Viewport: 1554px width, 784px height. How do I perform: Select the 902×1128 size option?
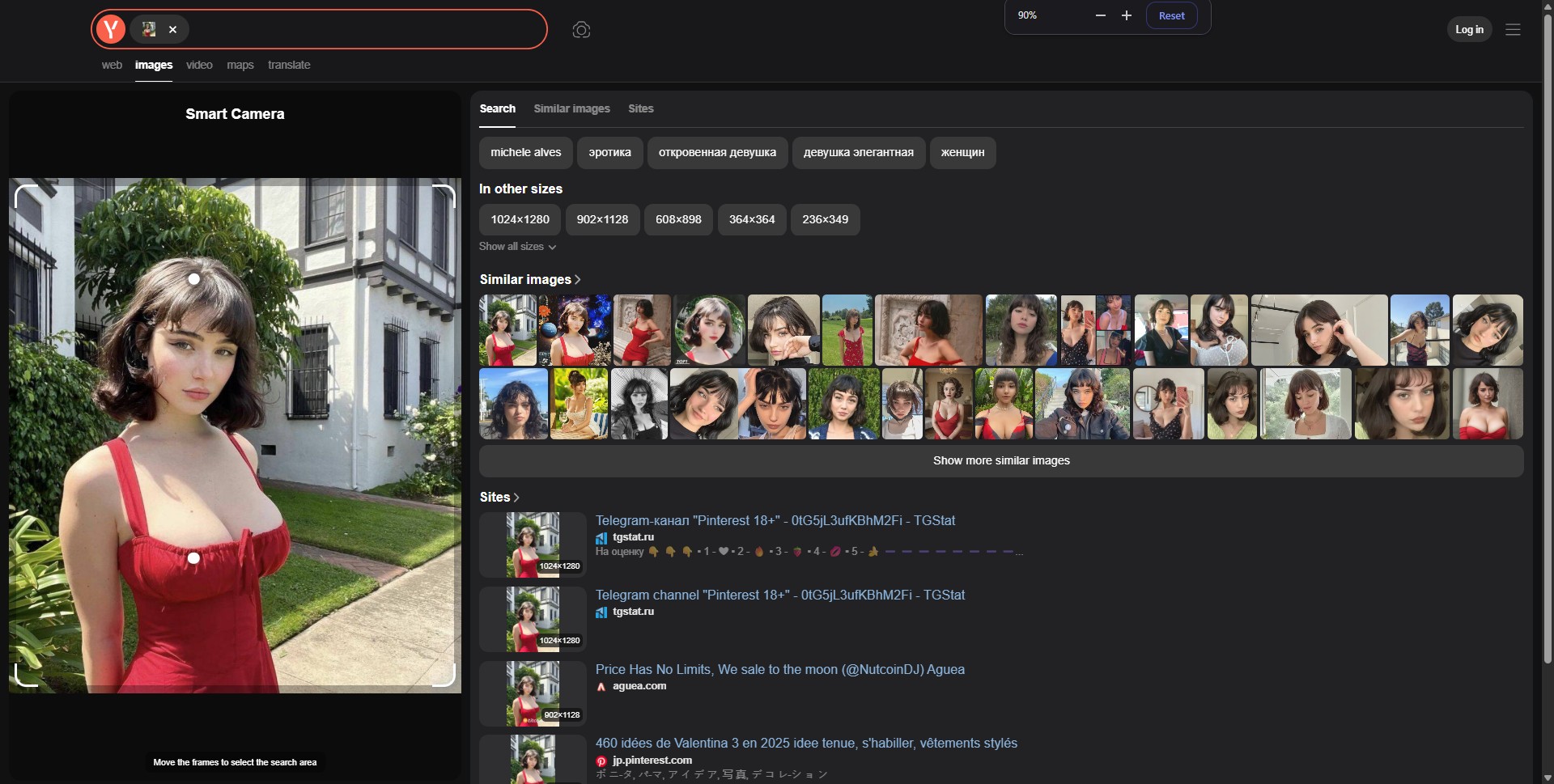[x=602, y=219]
